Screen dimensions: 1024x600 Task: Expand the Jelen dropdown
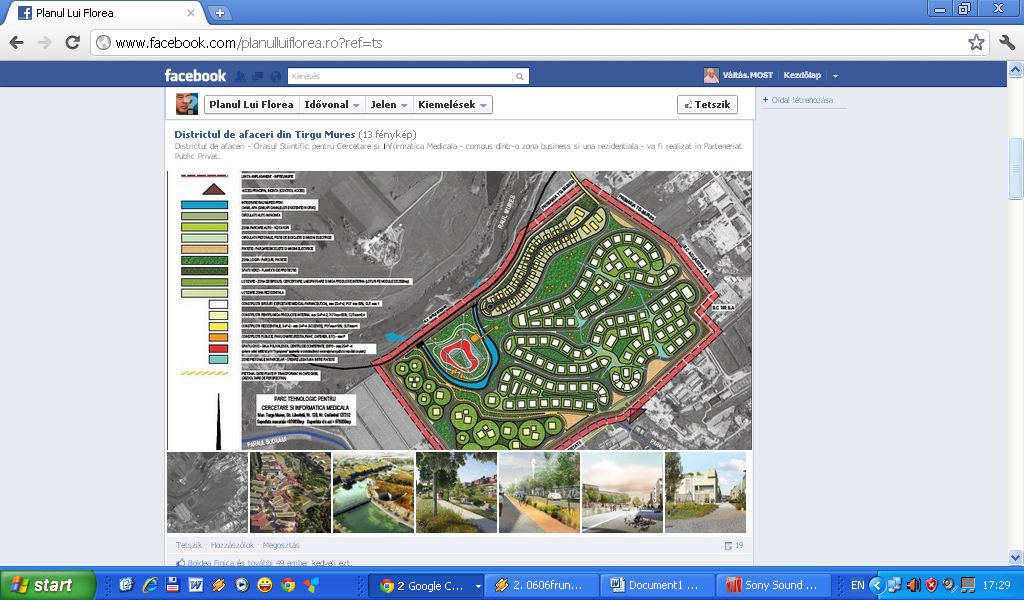tap(389, 105)
